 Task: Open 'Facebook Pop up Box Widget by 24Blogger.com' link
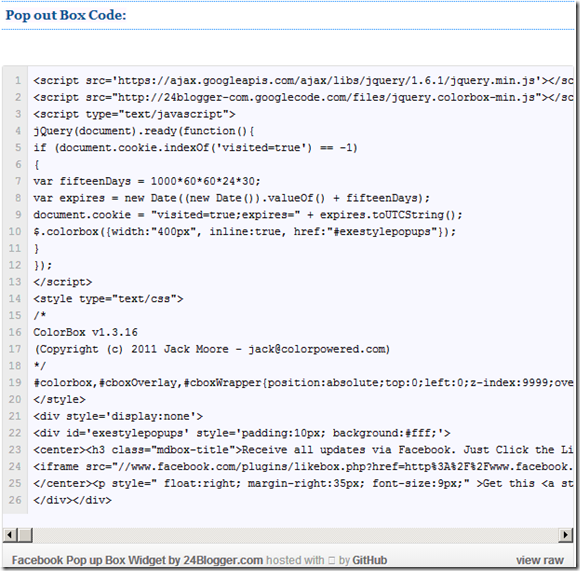pos(137,560)
